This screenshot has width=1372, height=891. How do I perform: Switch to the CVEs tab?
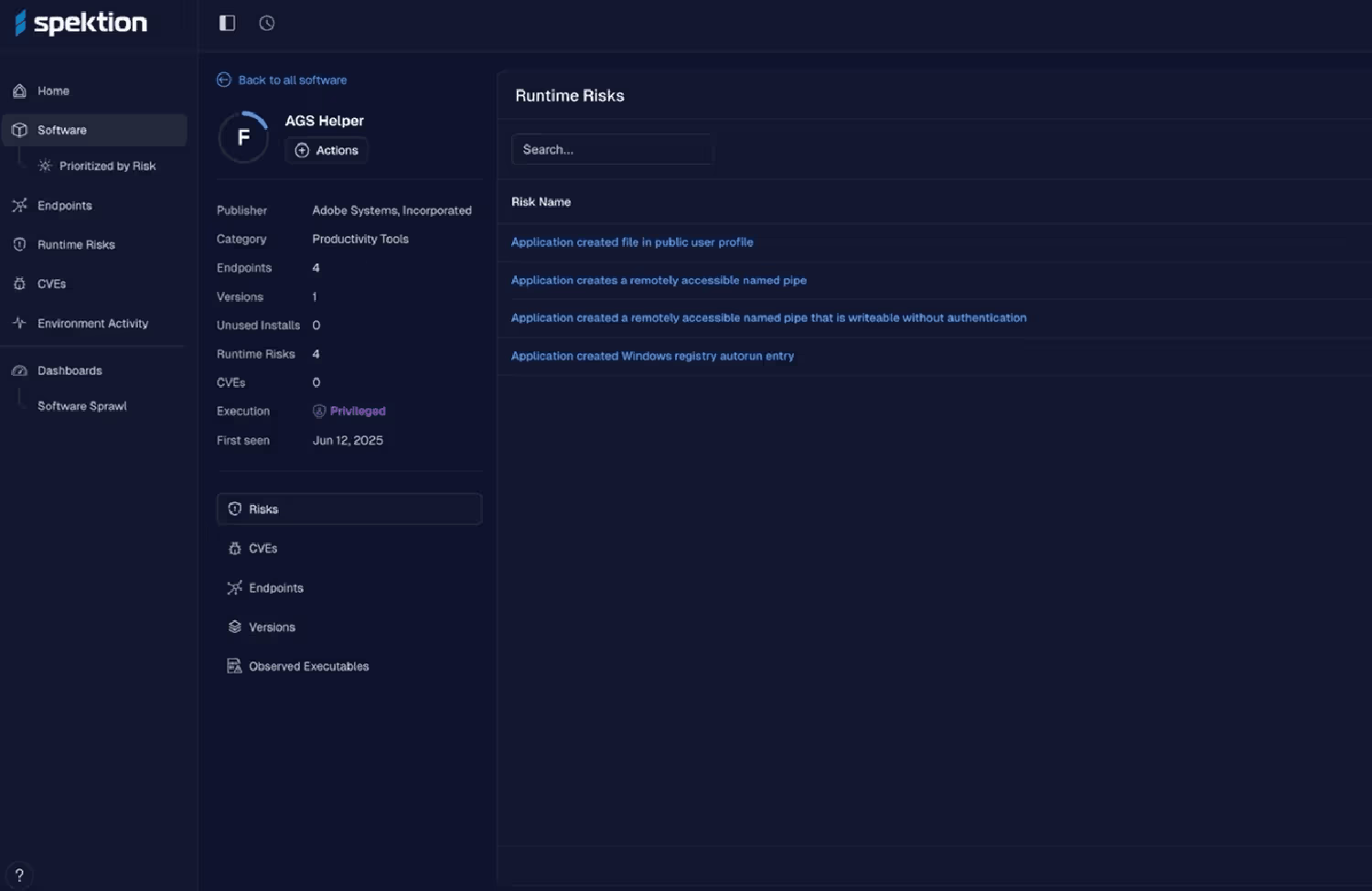pos(263,548)
